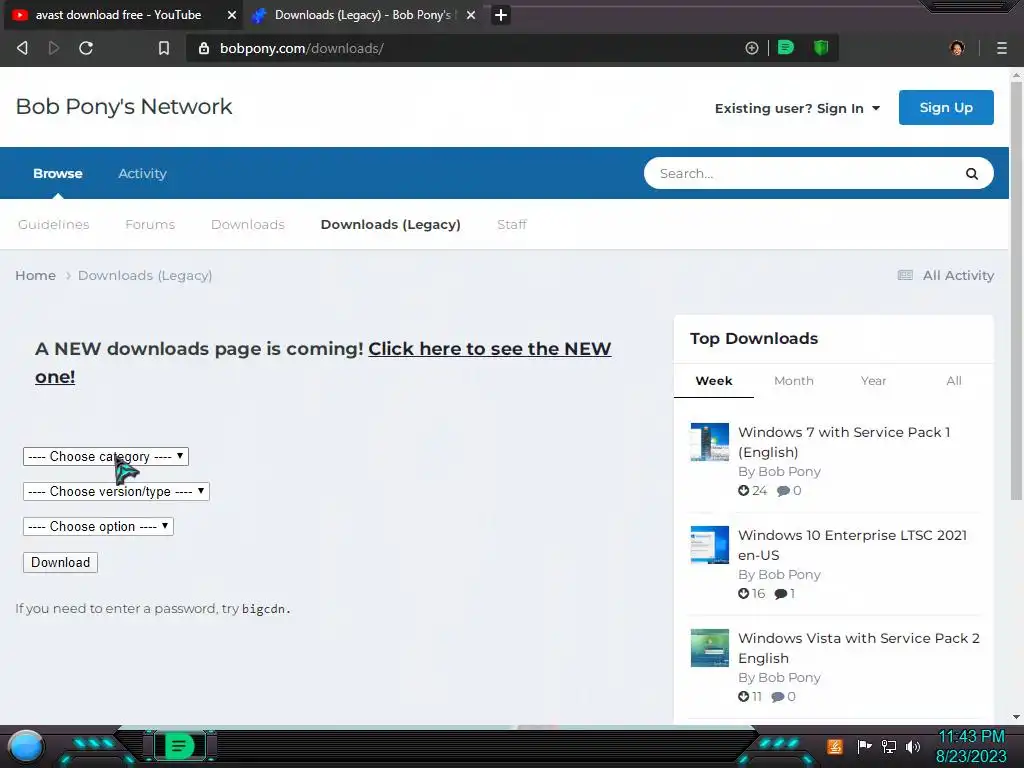The image size is (1024, 768).
Task: Open network status tray icon
Action: tap(889, 746)
